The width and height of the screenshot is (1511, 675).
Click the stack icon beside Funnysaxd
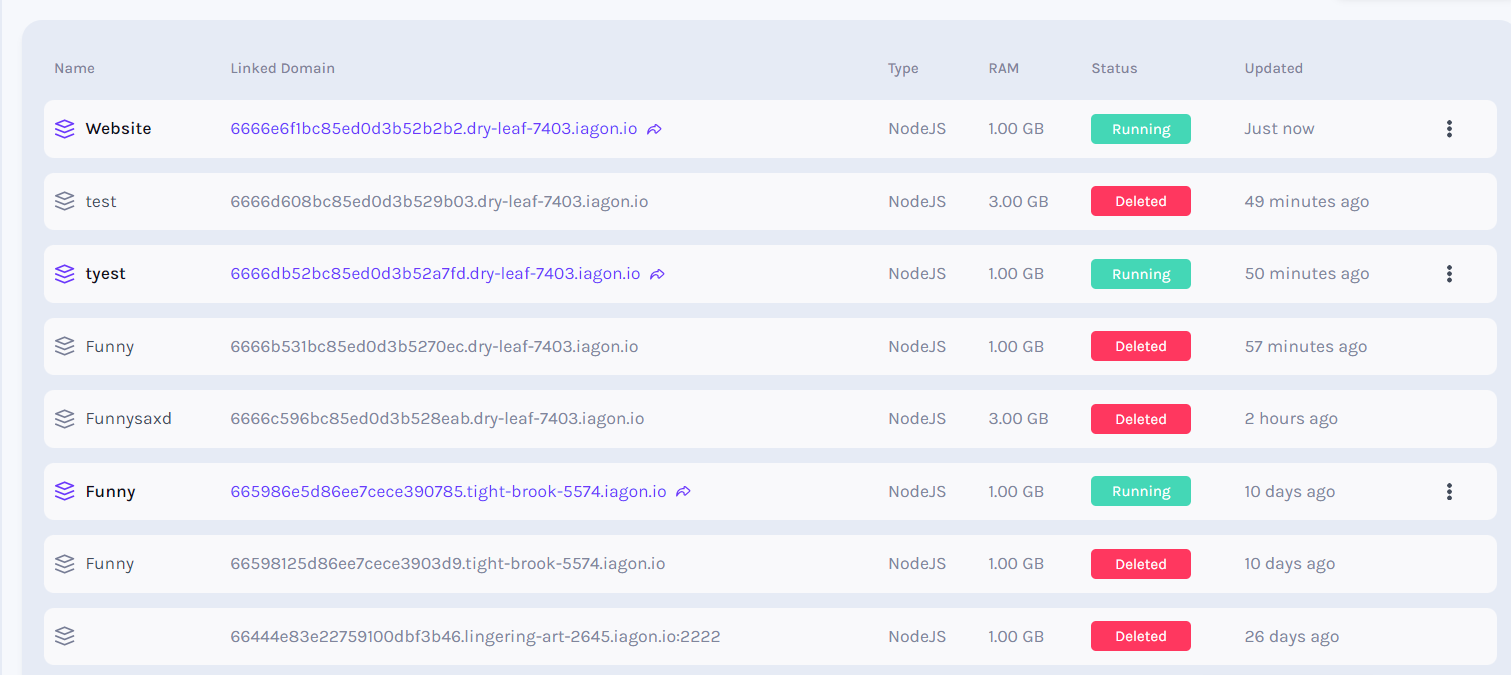pos(65,419)
